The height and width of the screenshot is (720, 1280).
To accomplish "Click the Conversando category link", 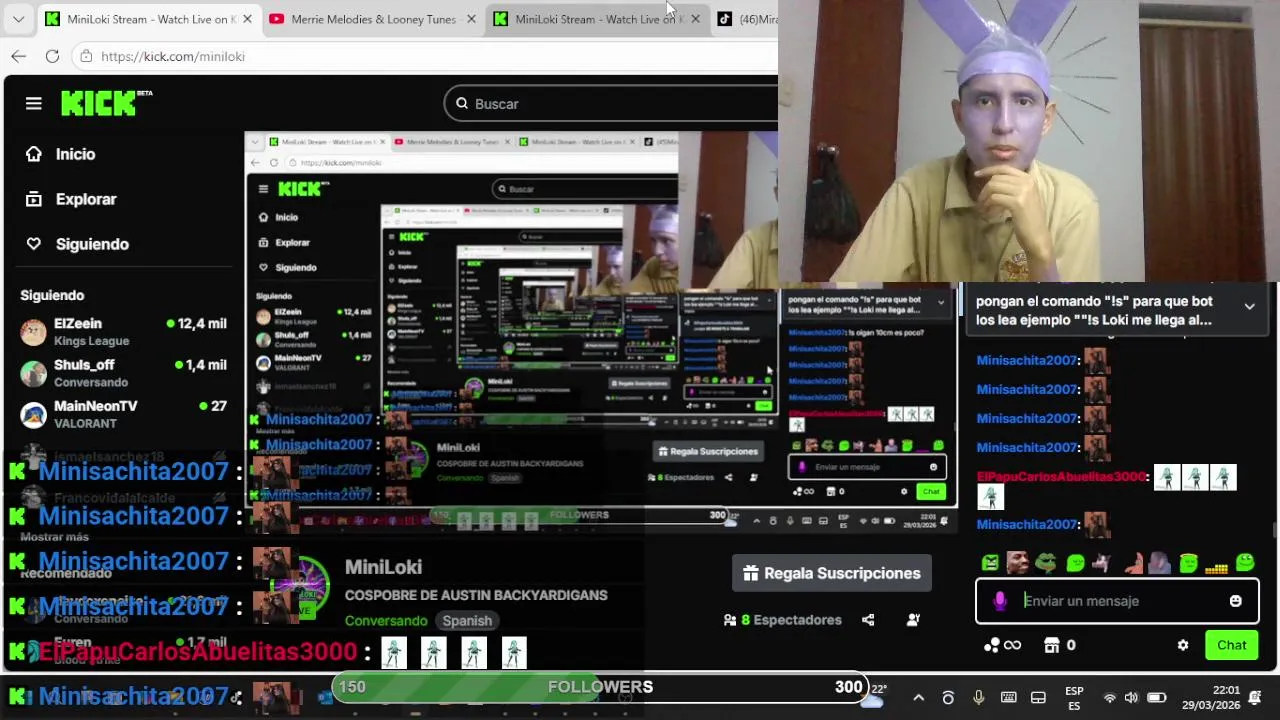I will pos(386,621).
